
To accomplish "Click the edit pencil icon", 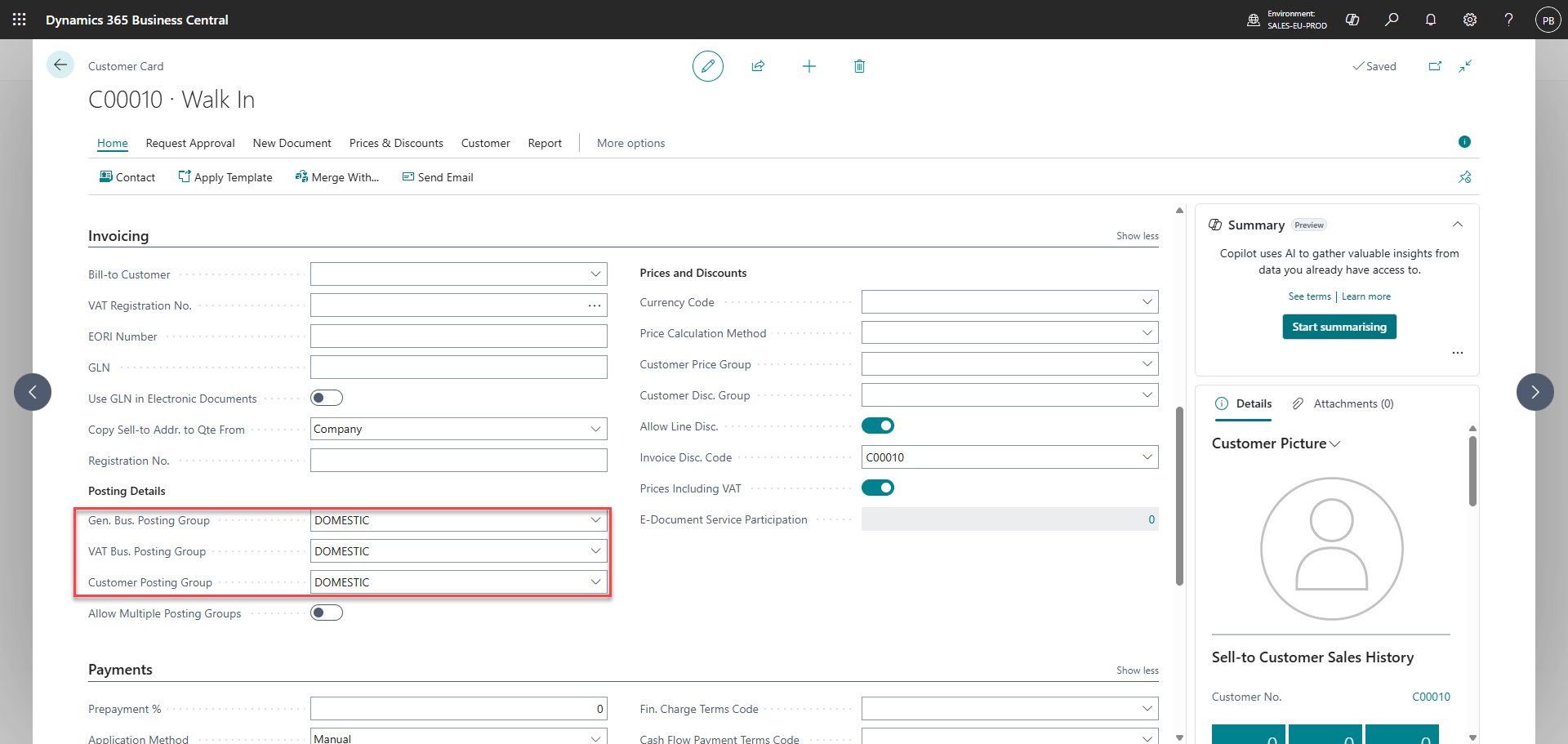I will pos(708,66).
